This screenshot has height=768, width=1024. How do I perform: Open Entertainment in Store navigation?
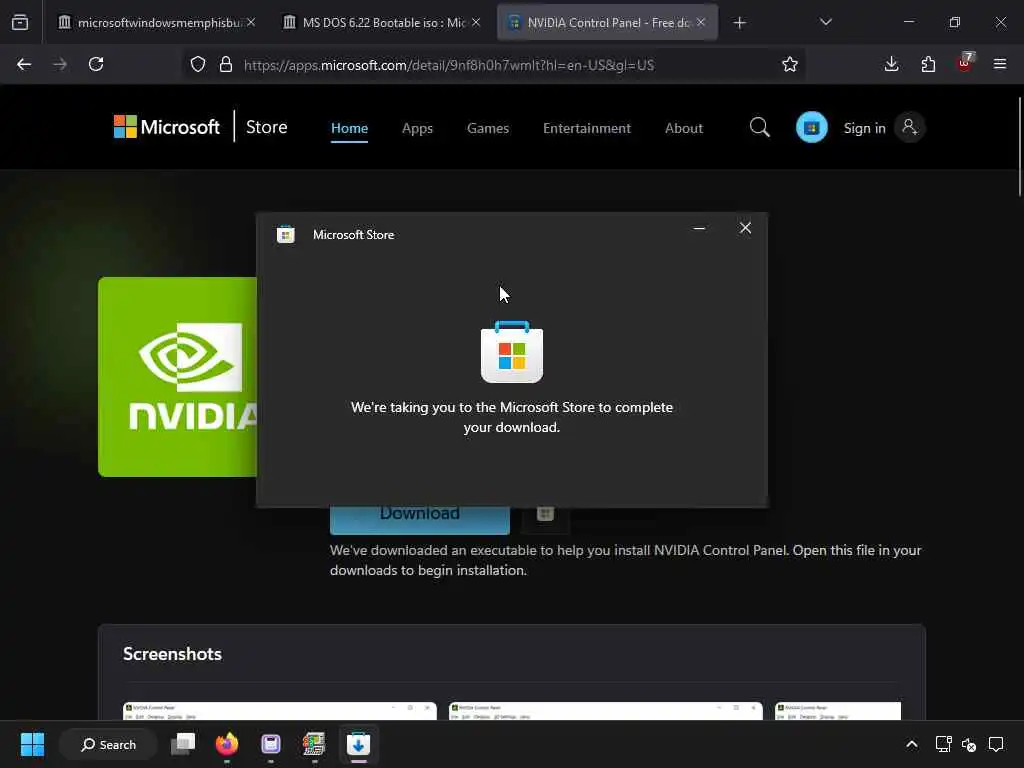point(586,128)
